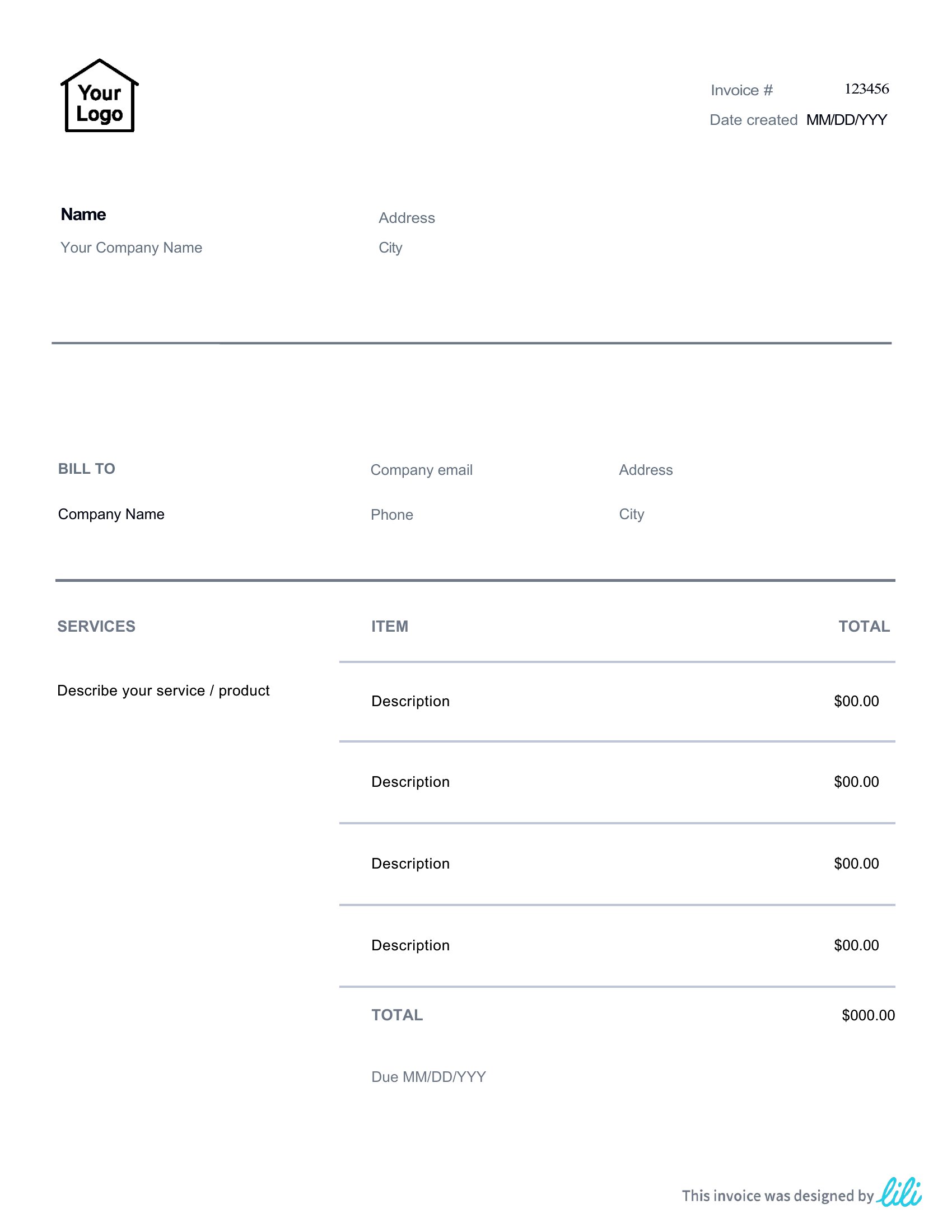Select the bold Name heading
Viewport: 952px width, 1232px height.
[83, 214]
